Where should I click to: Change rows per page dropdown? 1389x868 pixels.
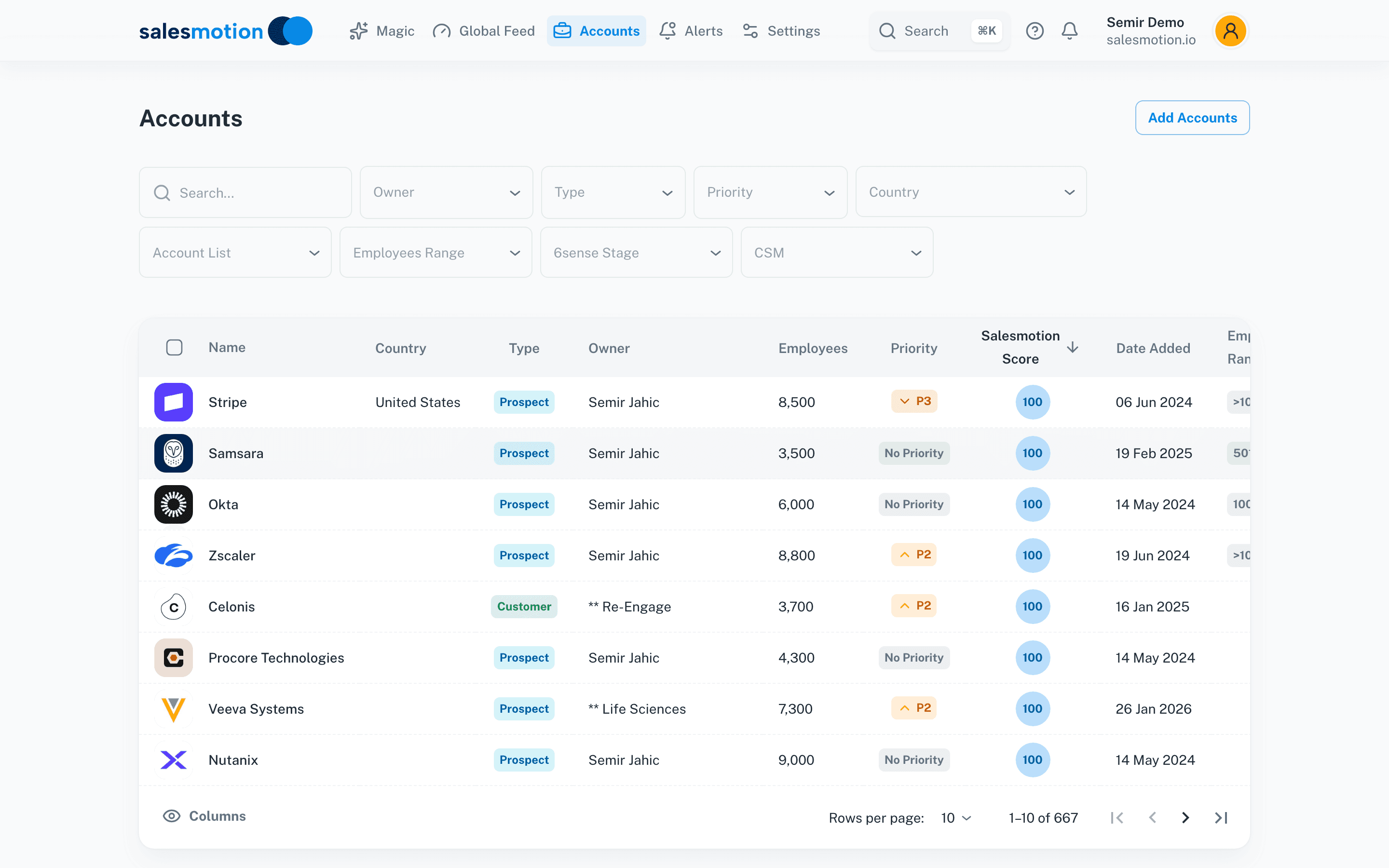(955, 817)
